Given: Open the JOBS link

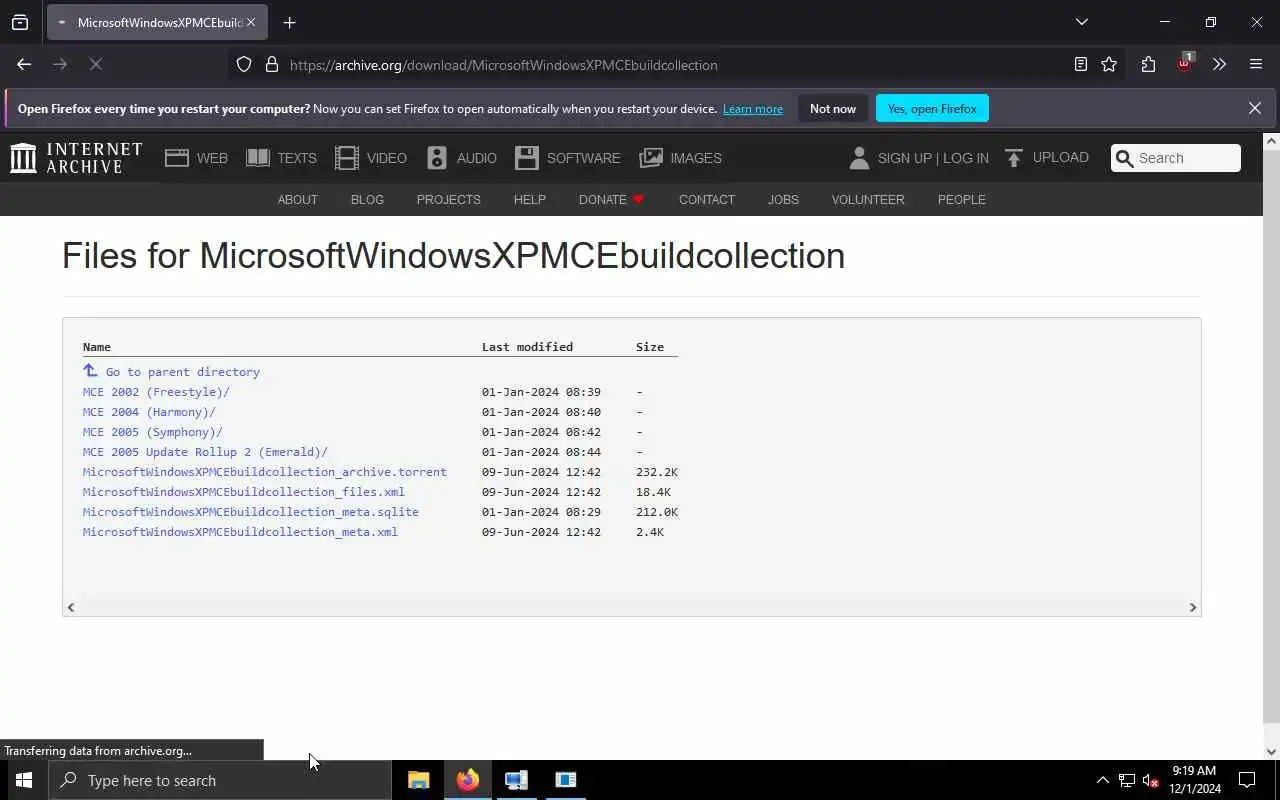Looking at the screenshot, I should (x=783, y=199).
